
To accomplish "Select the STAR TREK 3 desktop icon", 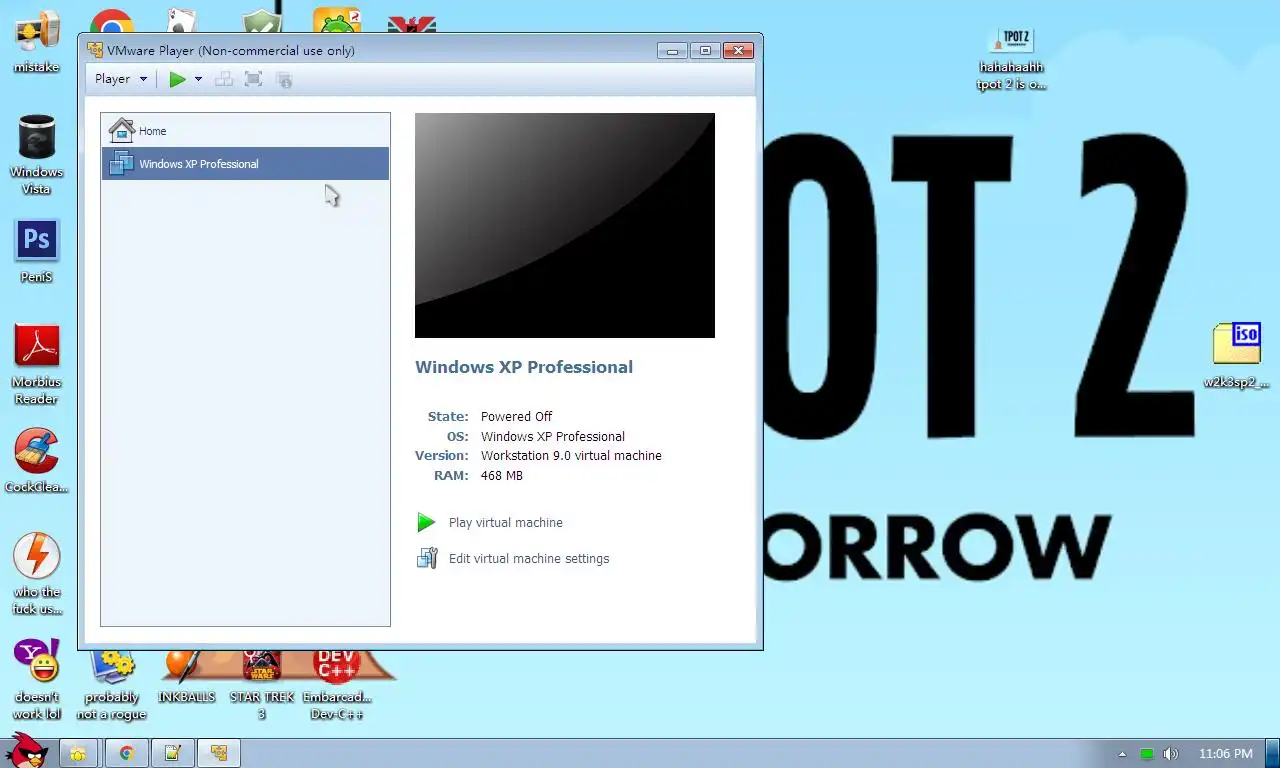I will (x=262, y=685).
